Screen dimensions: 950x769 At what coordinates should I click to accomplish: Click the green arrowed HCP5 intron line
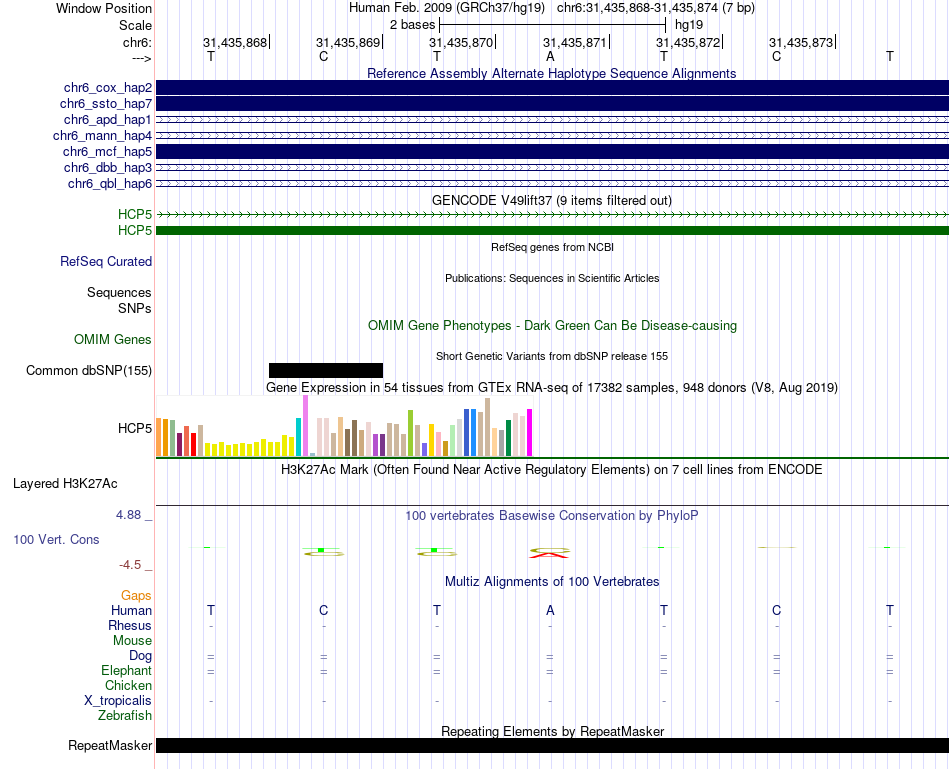pyautogui.click(x=552, y=215)
